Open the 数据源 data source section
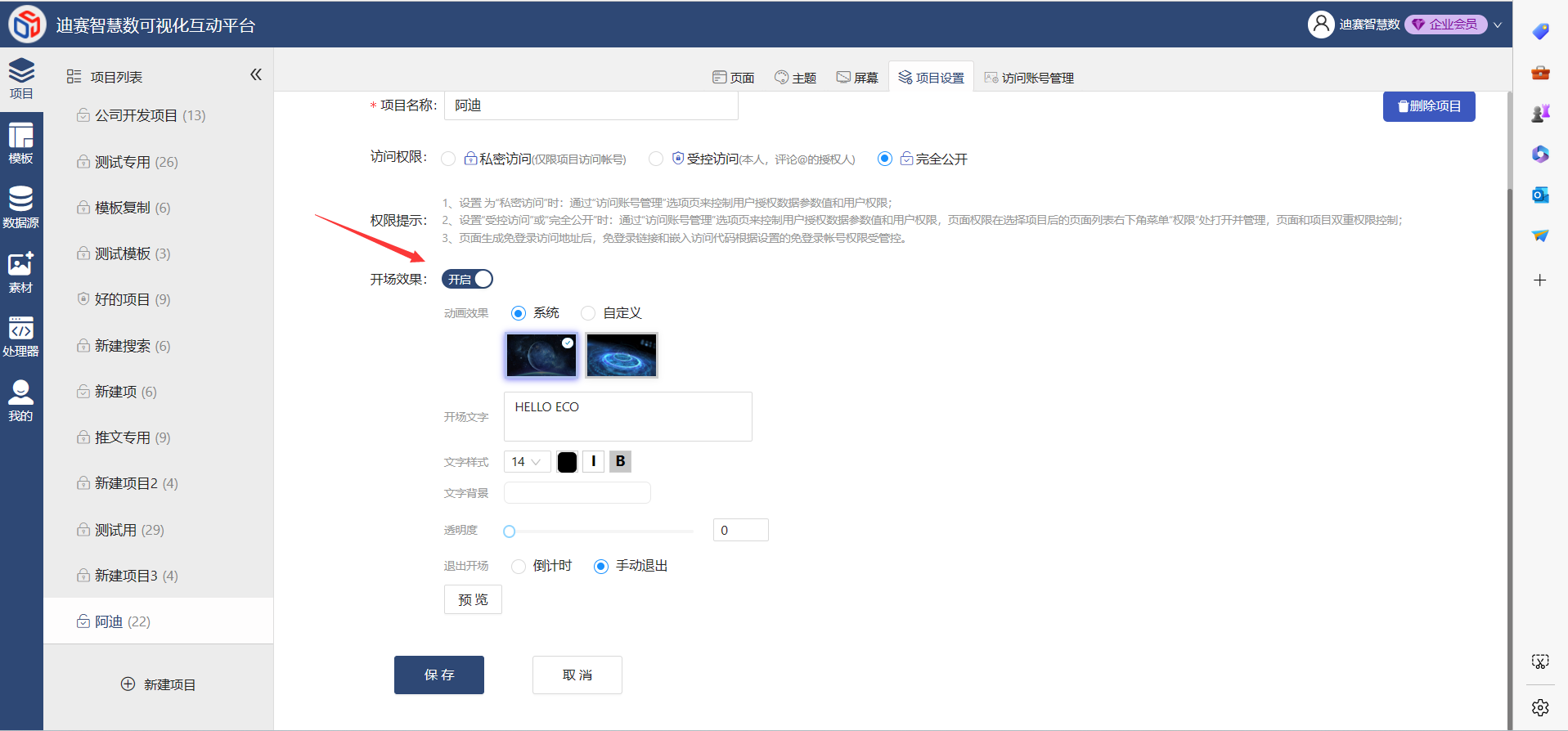The image size is (1568, 731). pos(21,208)
